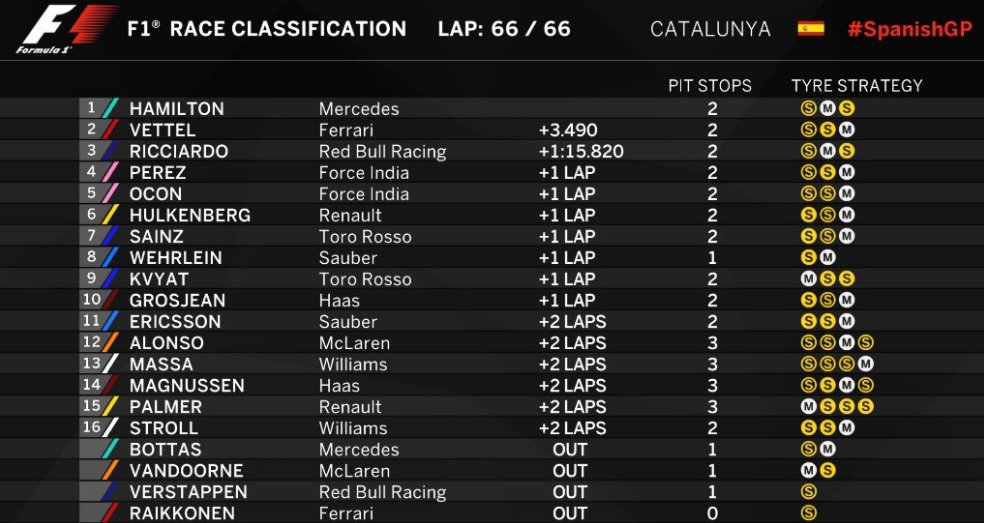Click Palmer's white medium tyre icon
Viewport: 984px width, 523px height.
[809, 407]
